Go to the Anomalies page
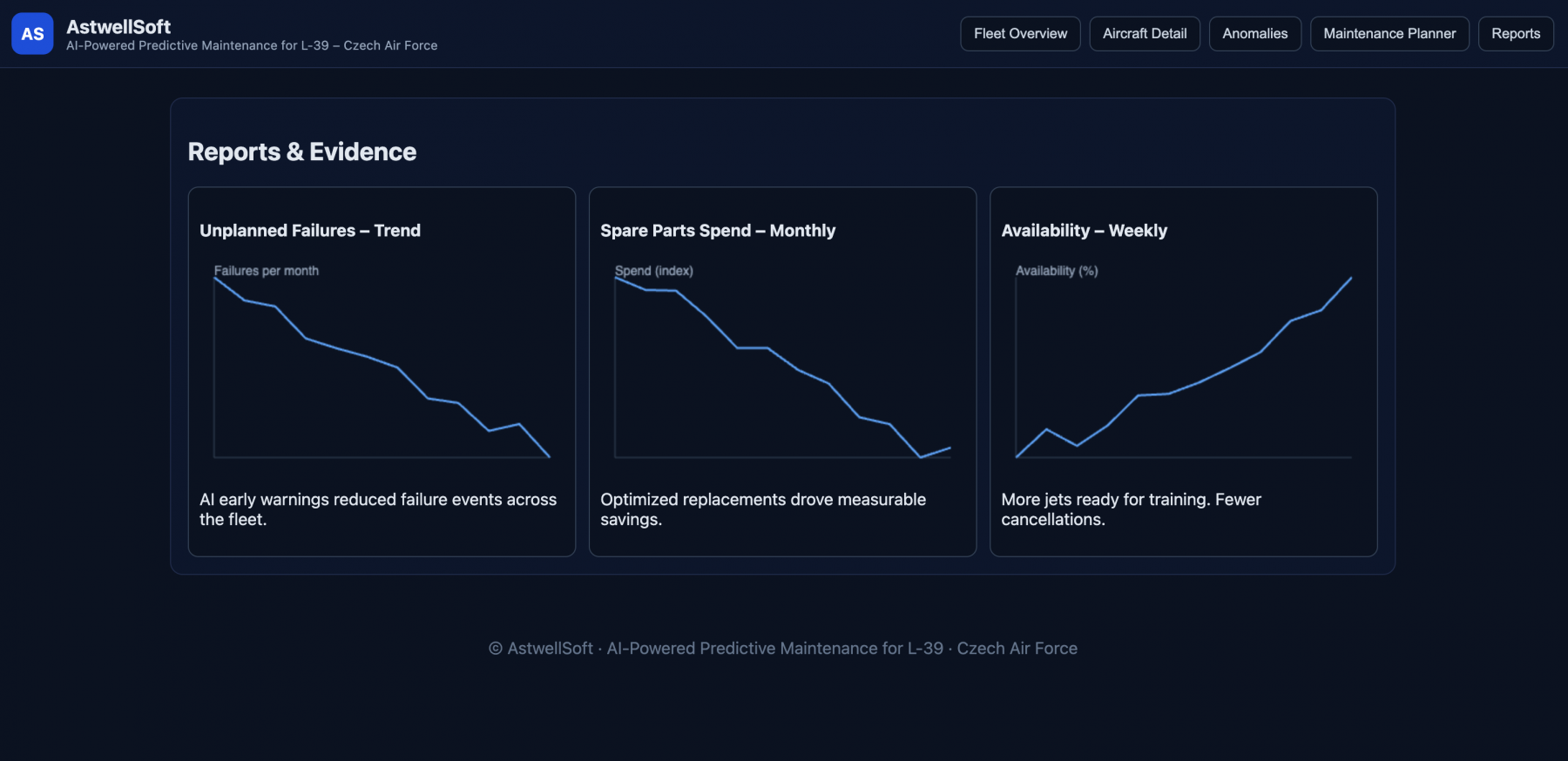Image resolution: width=1568 pixels, height=761 pixels. (x=1254, y=34)
